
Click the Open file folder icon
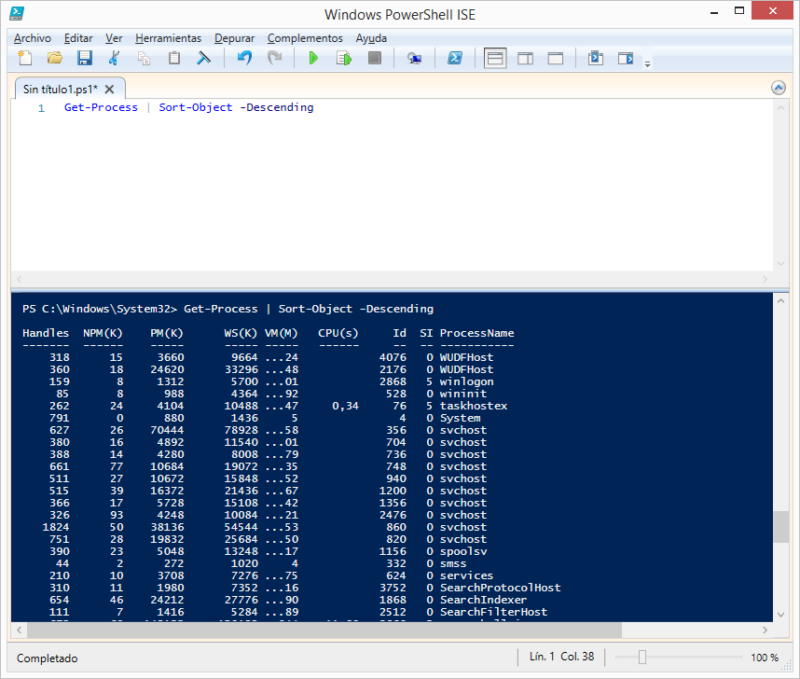(x=55, y=58)
